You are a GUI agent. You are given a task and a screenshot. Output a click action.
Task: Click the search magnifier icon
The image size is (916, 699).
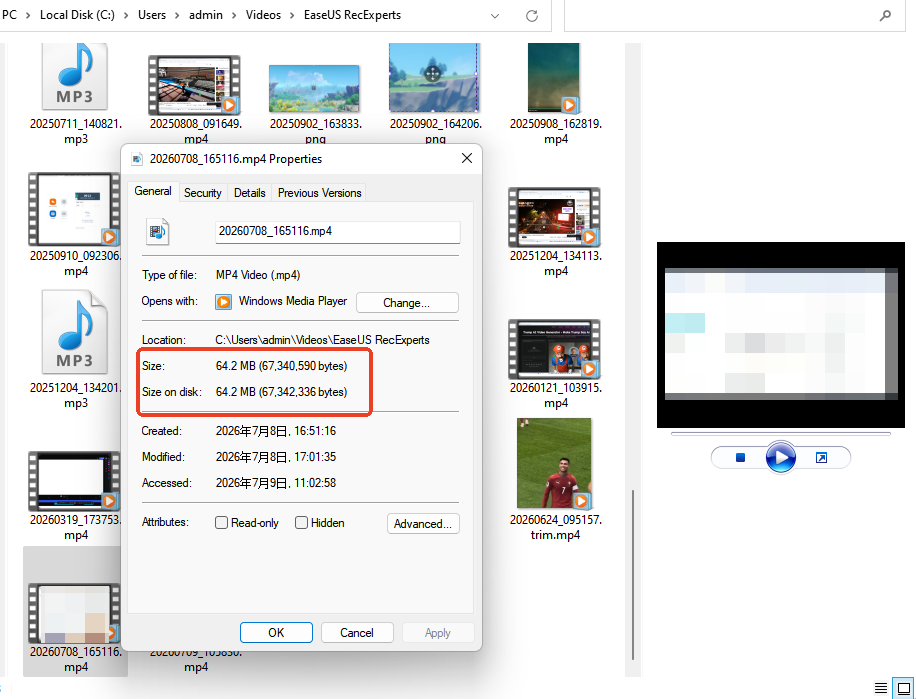click(885, 16)
